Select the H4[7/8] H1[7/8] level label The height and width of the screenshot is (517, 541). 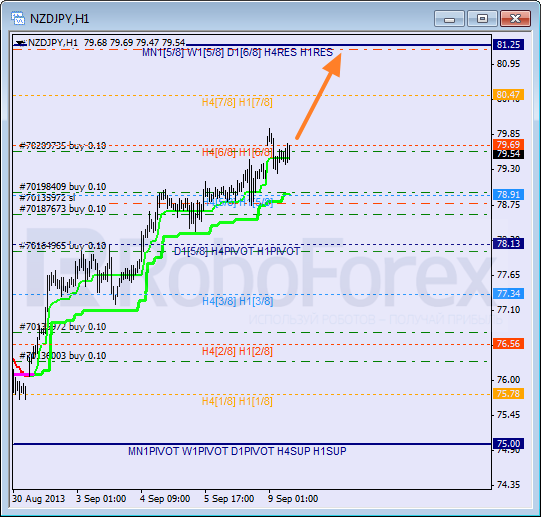pyautogui.click(x=237, y=103)
